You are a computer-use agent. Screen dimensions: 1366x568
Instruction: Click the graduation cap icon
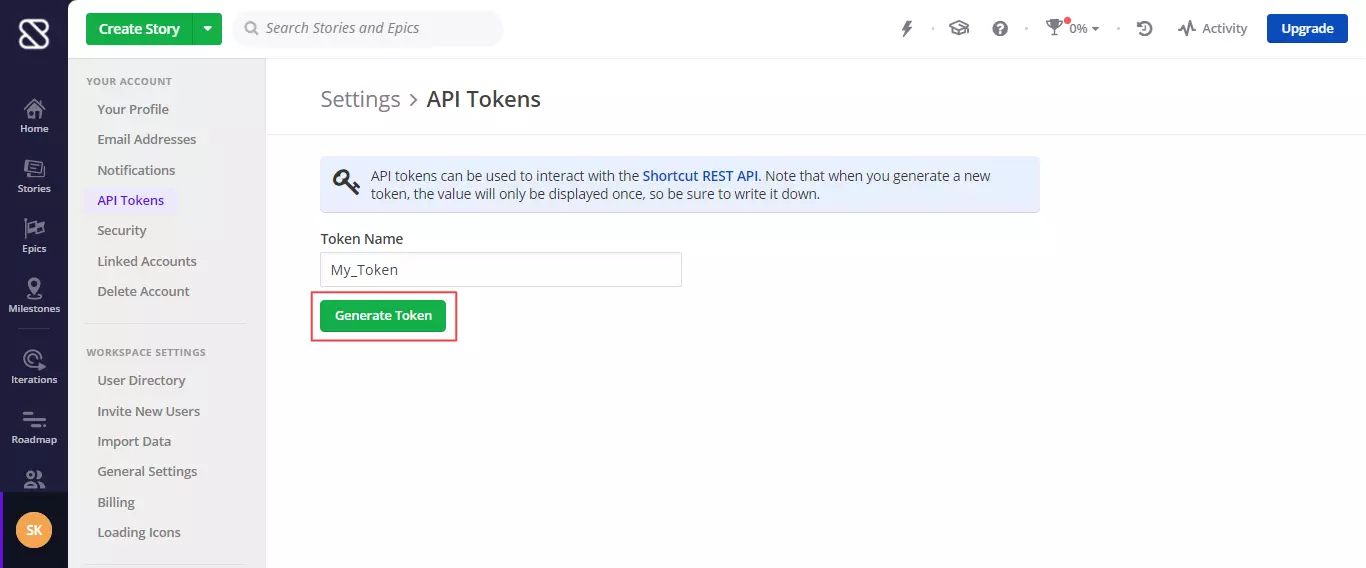[959, 29]
